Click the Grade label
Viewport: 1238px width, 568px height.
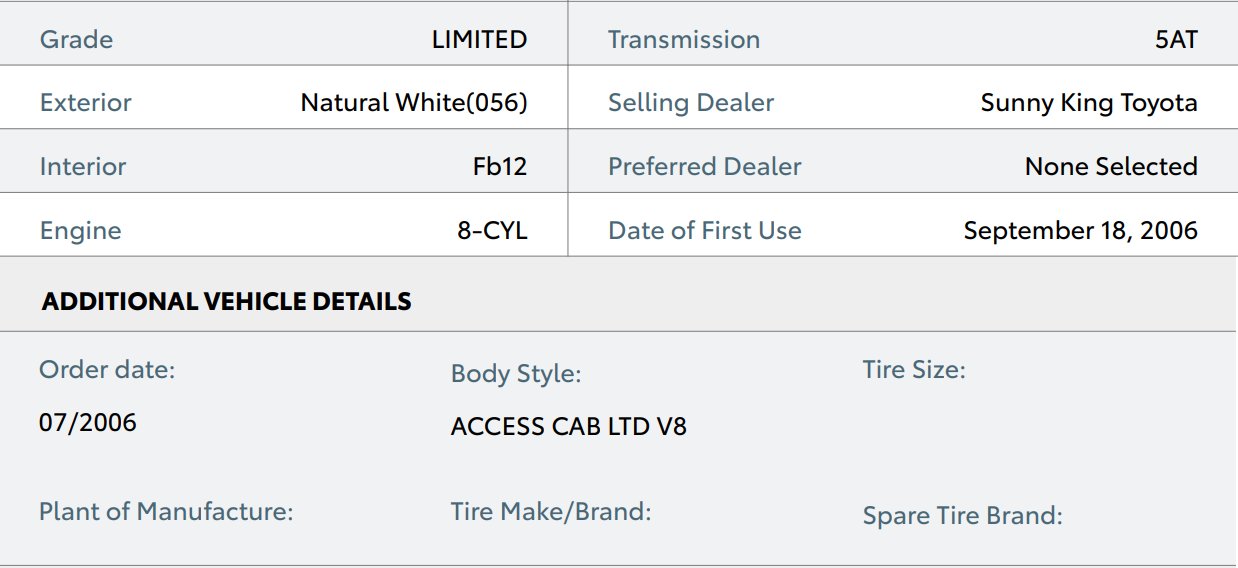(76, 40)
